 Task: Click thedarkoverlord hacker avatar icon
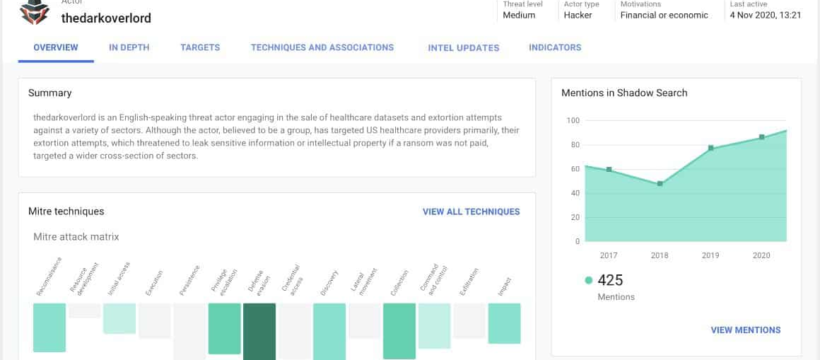coord(35,12)
